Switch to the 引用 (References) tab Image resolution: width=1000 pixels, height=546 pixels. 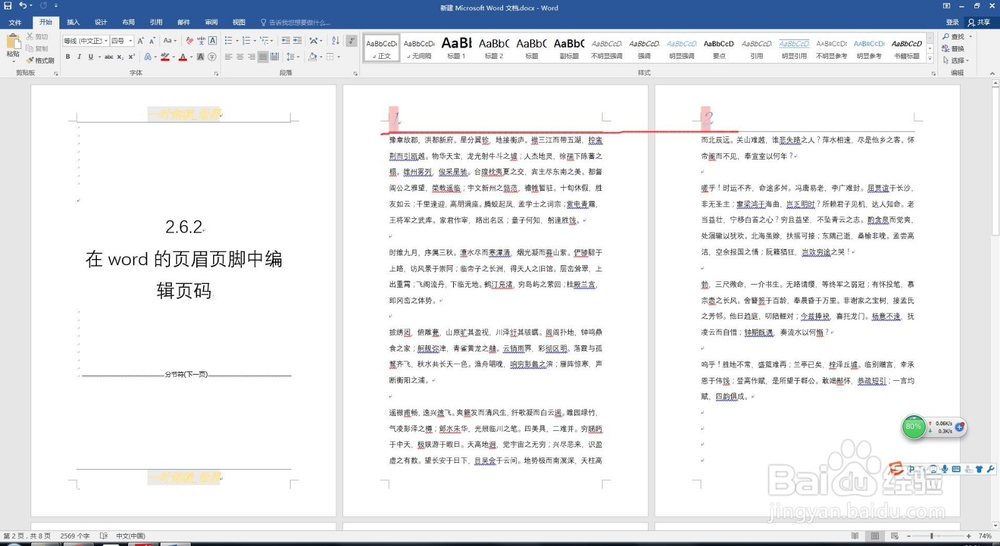(156, 22)
